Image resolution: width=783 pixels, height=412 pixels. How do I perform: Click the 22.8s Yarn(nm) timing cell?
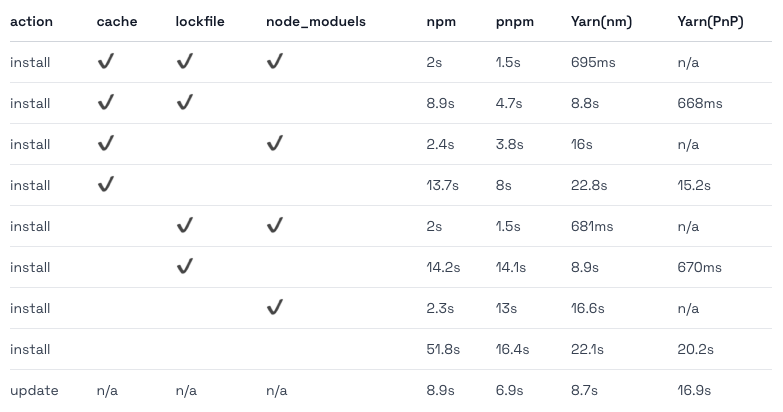[587, 185]
